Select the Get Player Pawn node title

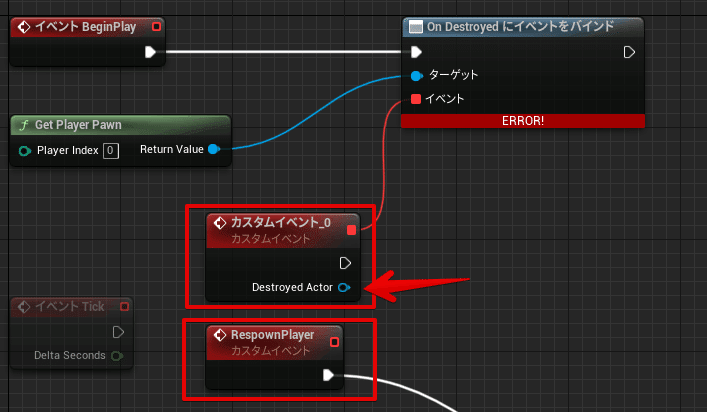(x=78, y=125)
